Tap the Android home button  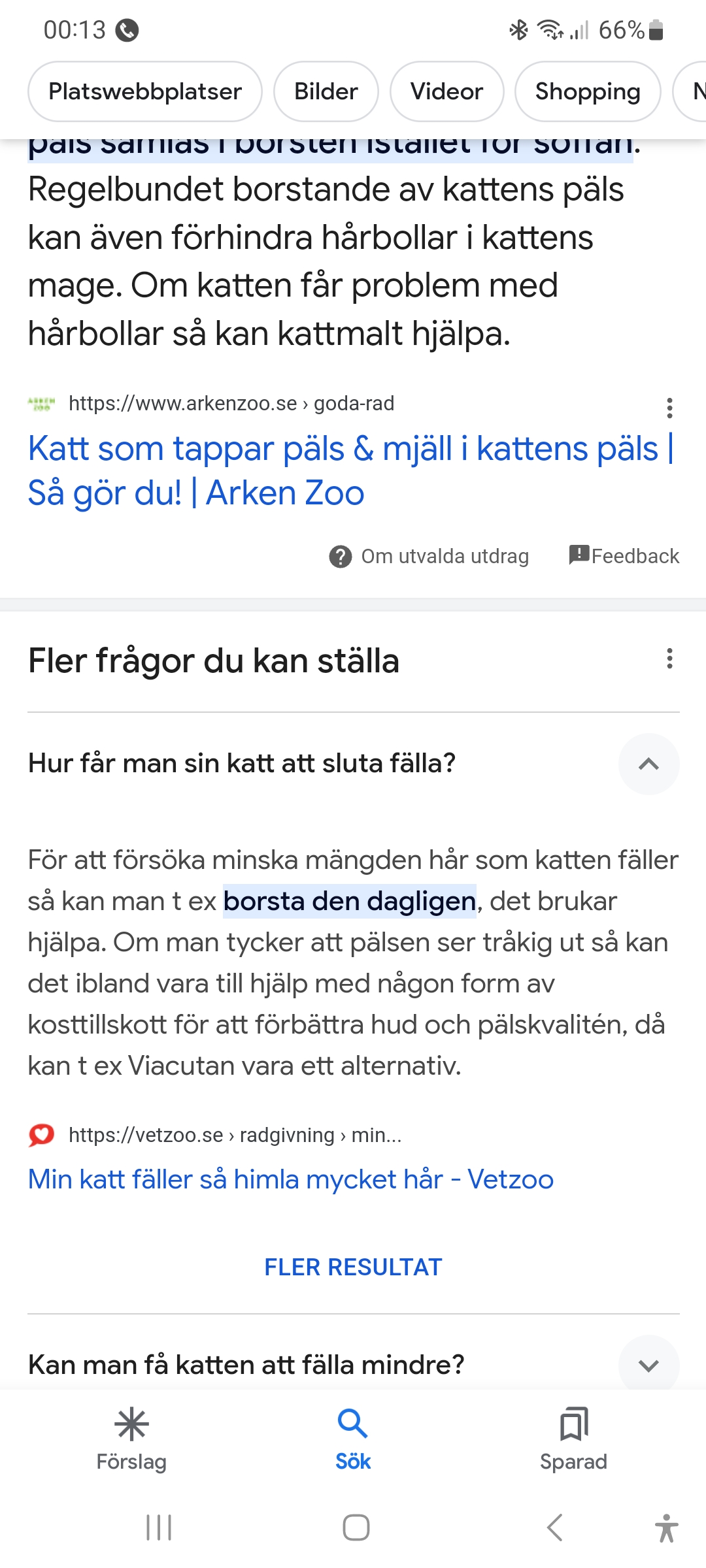click(x=356, y=1527)
